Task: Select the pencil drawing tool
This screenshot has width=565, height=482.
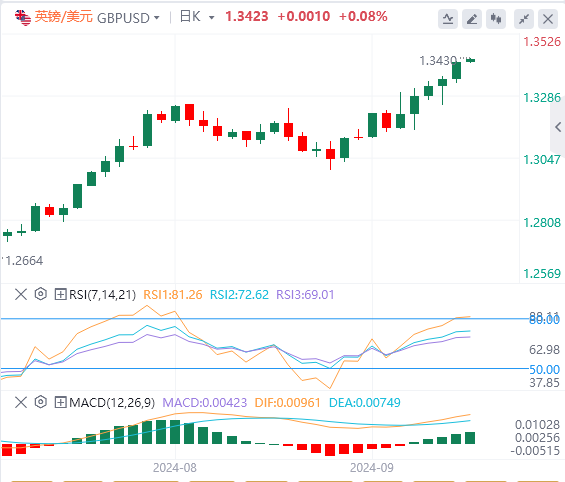Action: (472, 19)
